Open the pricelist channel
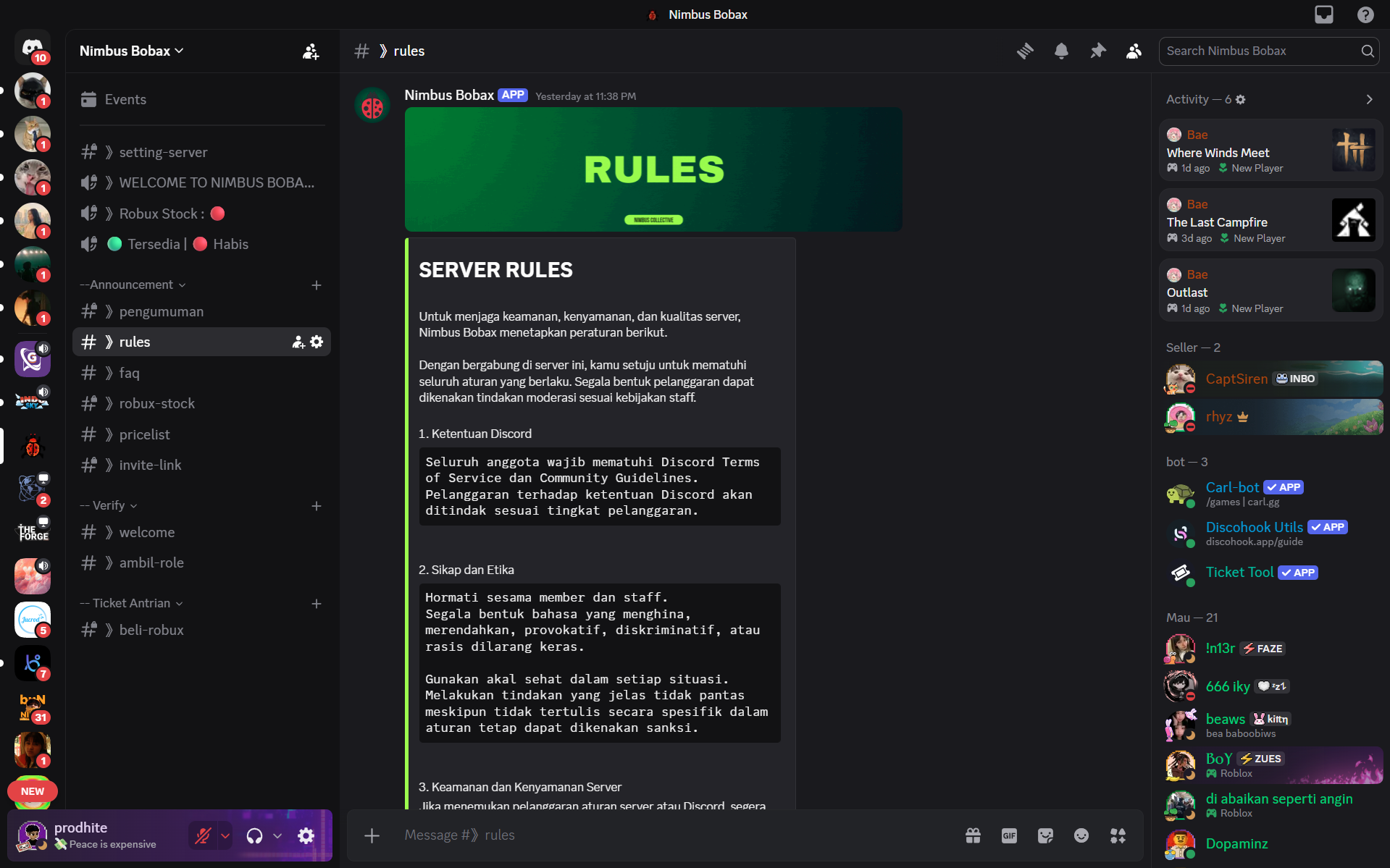The height and width of the screenshot is (868, 1390). (201, 434)
